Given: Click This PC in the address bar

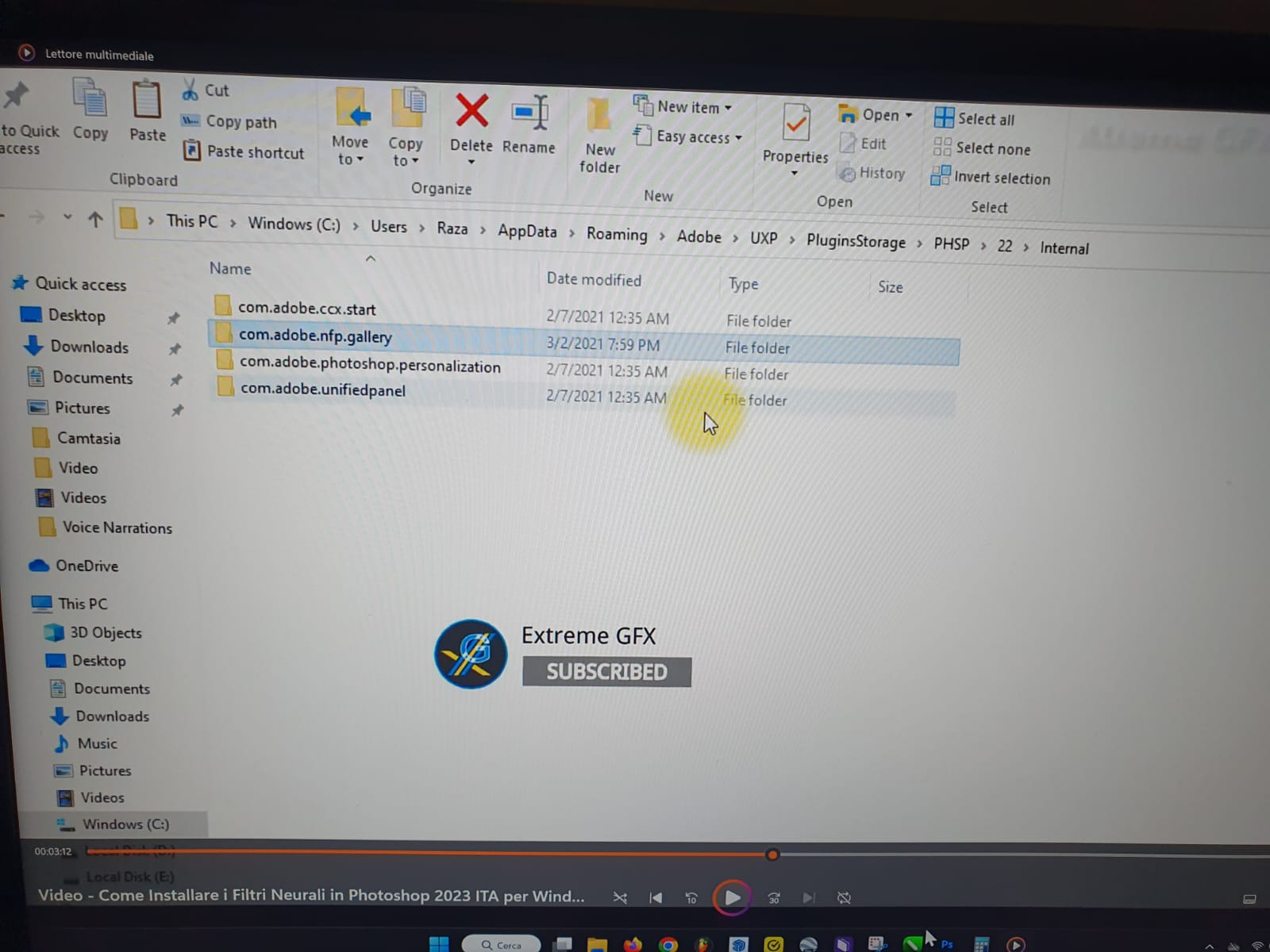Looking at the screenshot, I should tap(191, 221).
